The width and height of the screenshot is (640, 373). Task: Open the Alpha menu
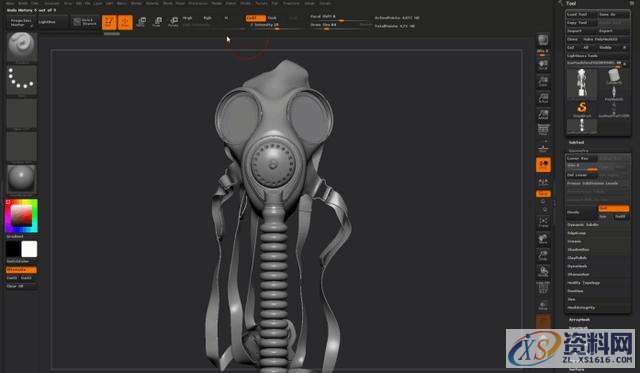(10, 3)
